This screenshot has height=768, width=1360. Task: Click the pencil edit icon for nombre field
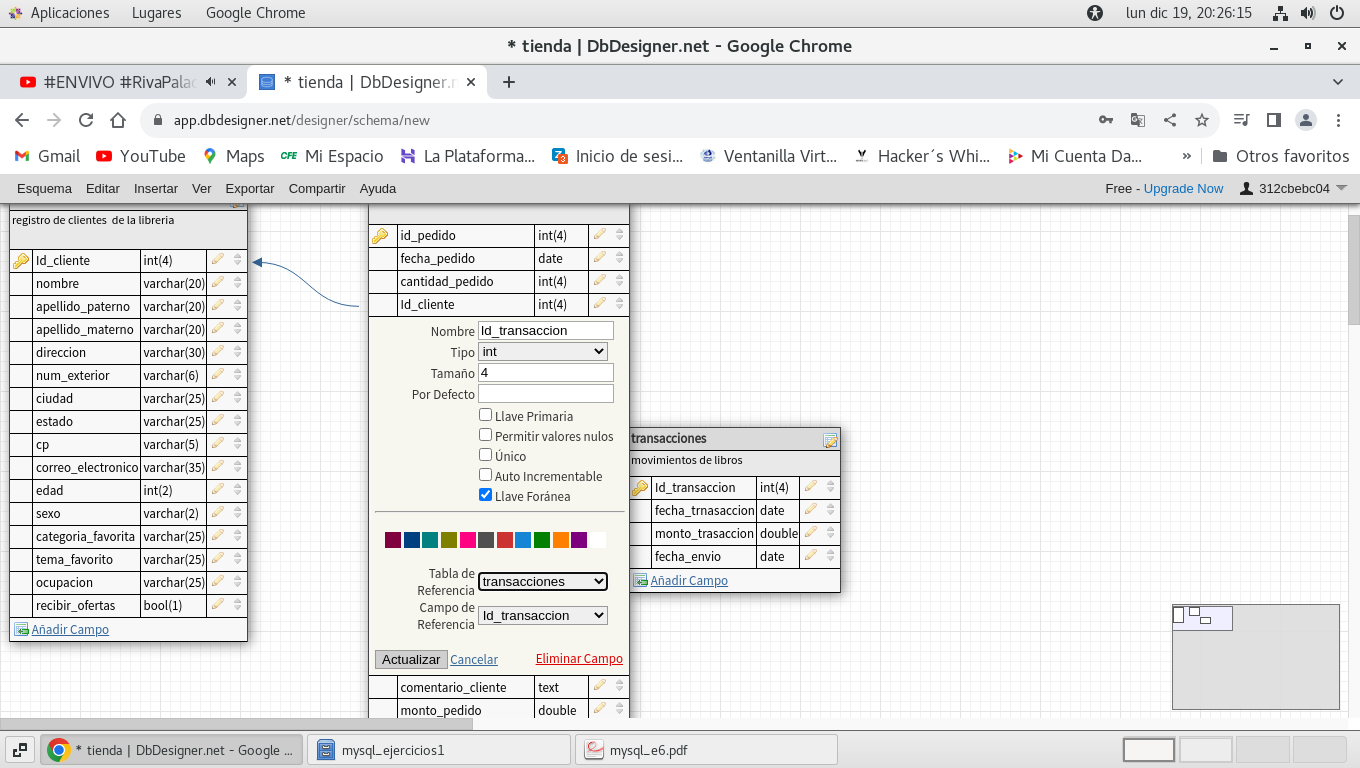point(217,283)
